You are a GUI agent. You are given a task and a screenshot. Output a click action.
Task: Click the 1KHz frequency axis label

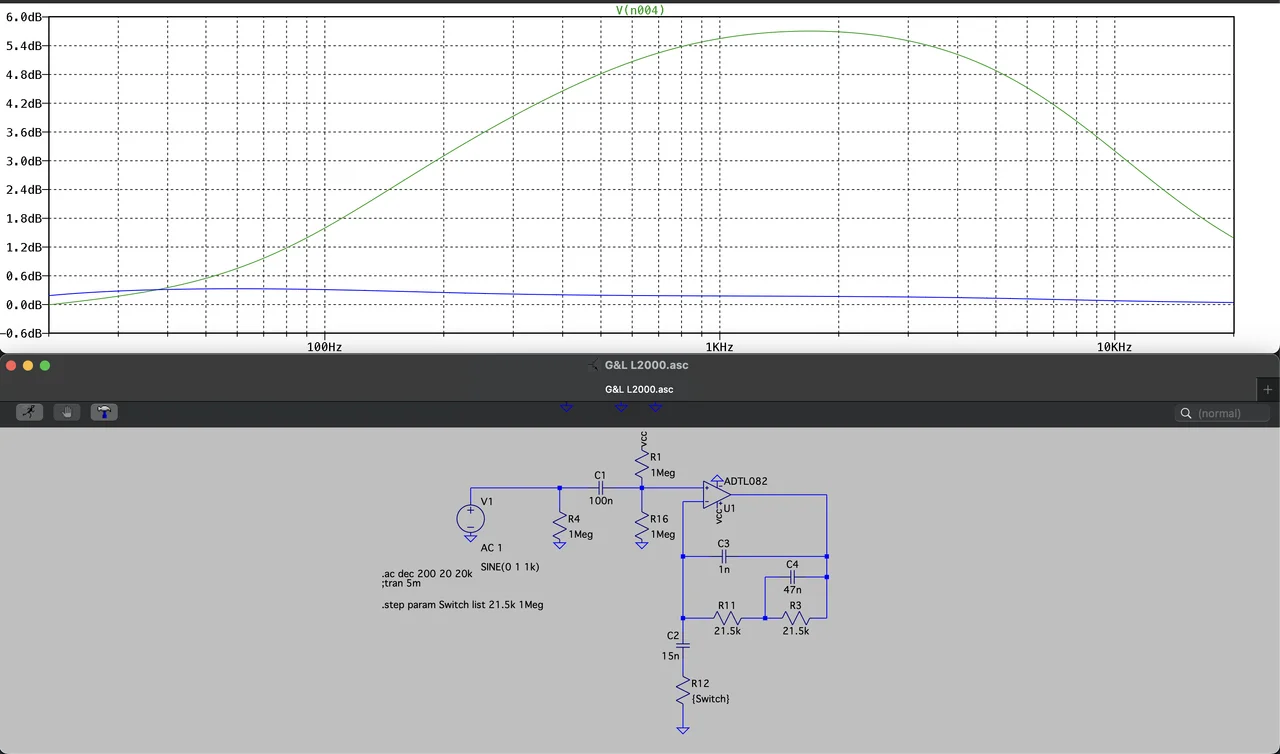point(718,347)
